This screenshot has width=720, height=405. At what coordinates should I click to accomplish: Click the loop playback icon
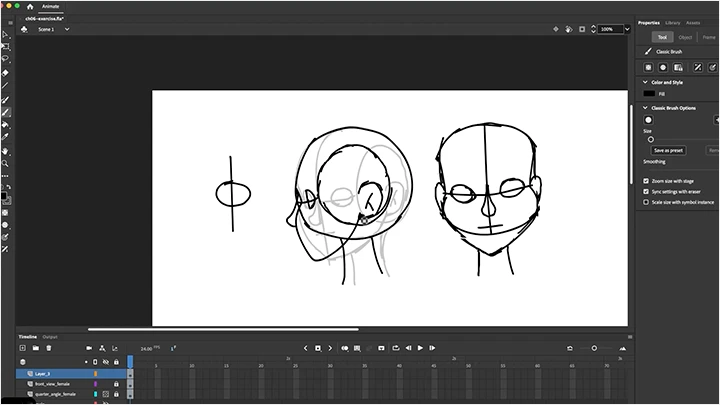point(396,348)
